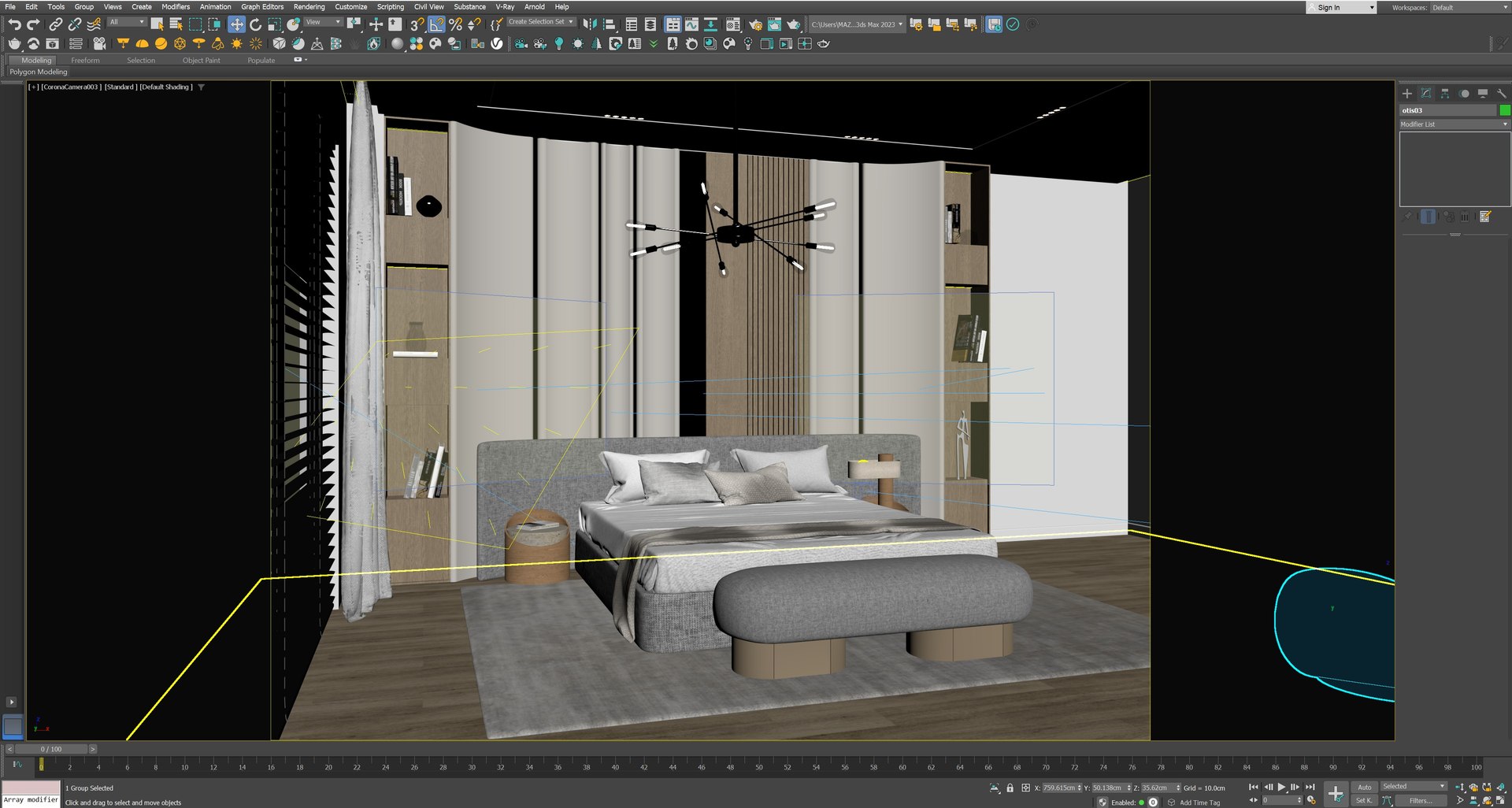Open the key Filters... button
The height and width of the screenshot is (808, 1512).
[1421, 800]
